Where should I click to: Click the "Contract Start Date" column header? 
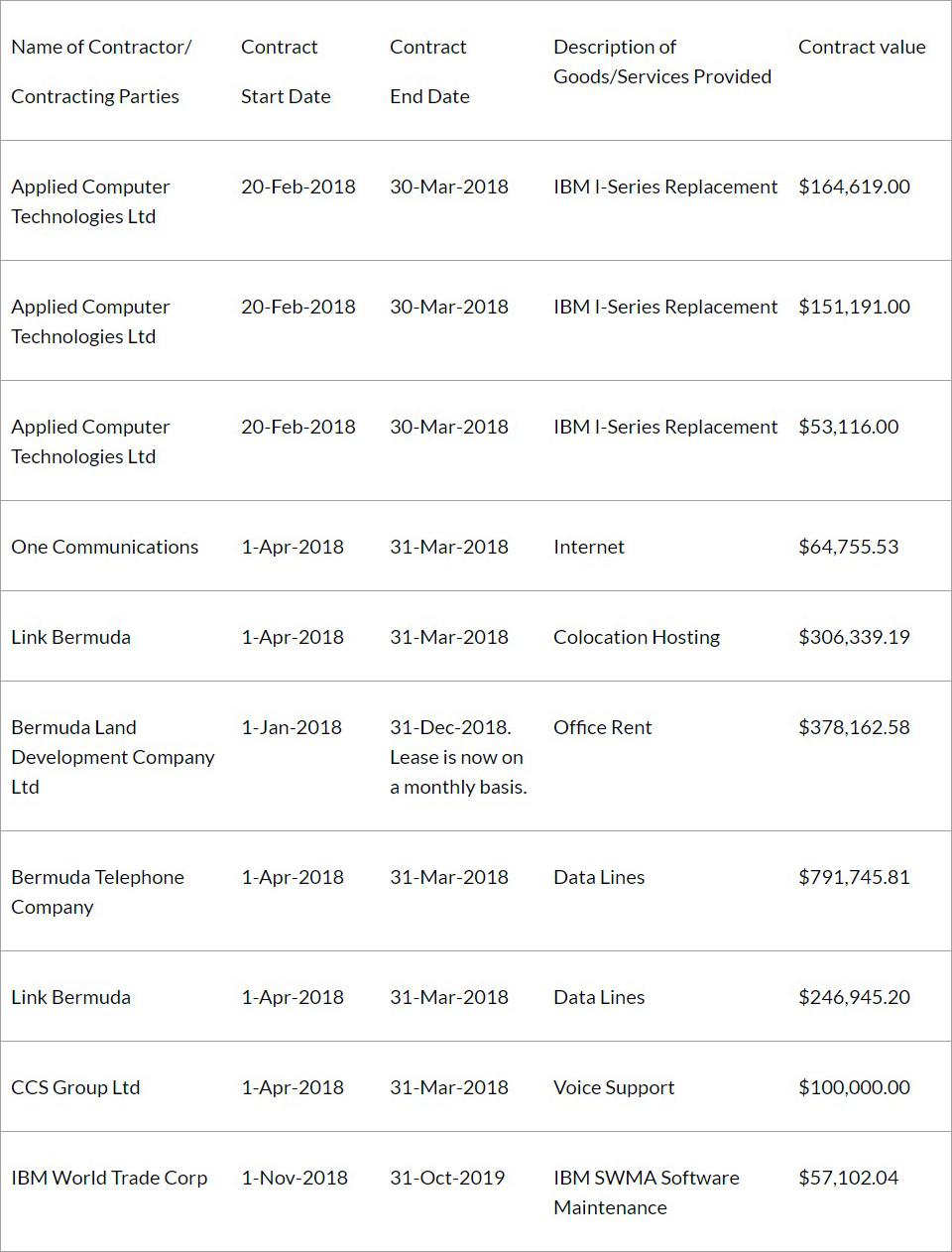285,71
